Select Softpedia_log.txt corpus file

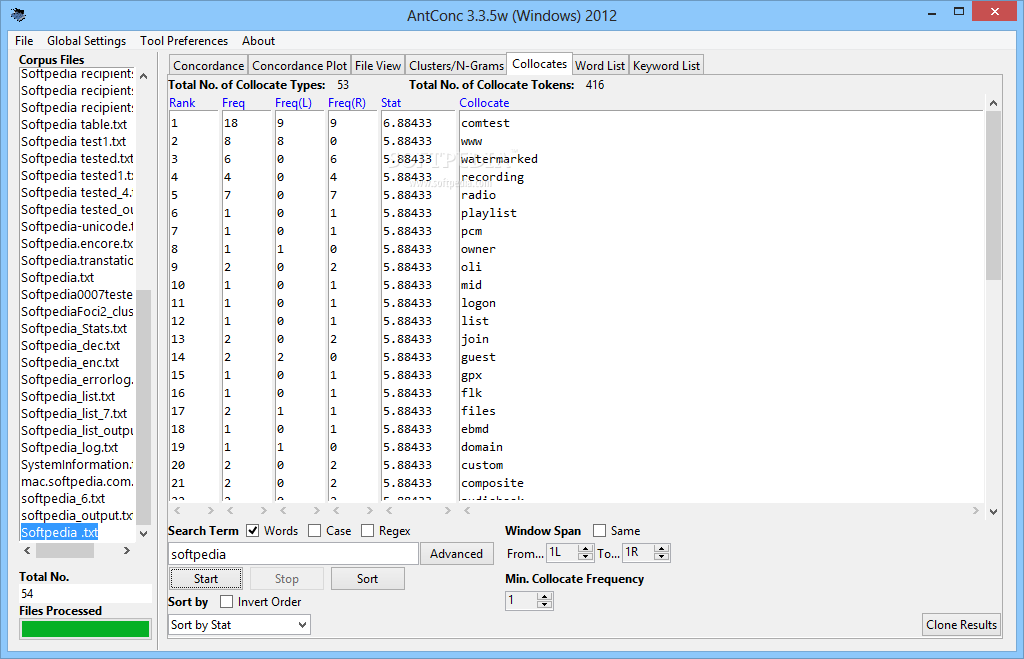click(x=69, y=447)
